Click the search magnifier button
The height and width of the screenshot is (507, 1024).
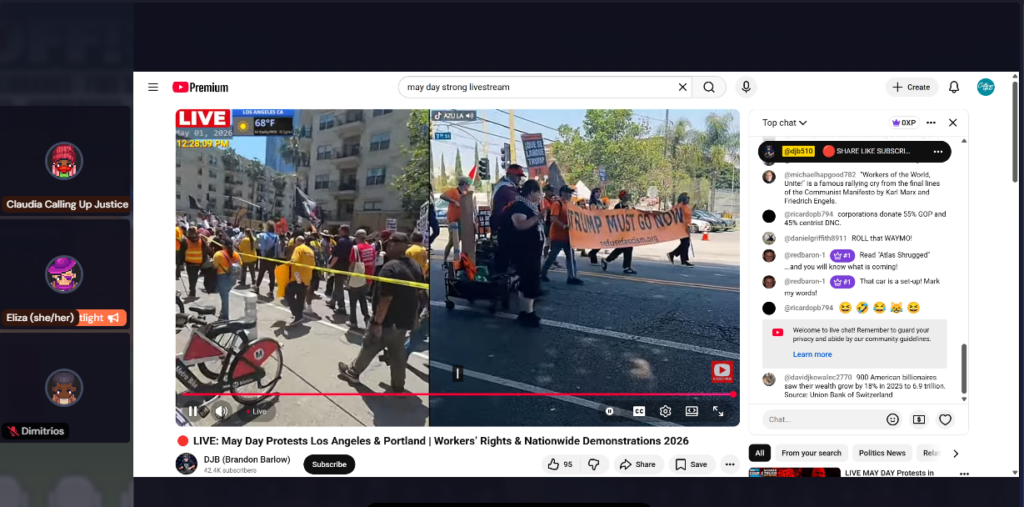tap(709, 87)
